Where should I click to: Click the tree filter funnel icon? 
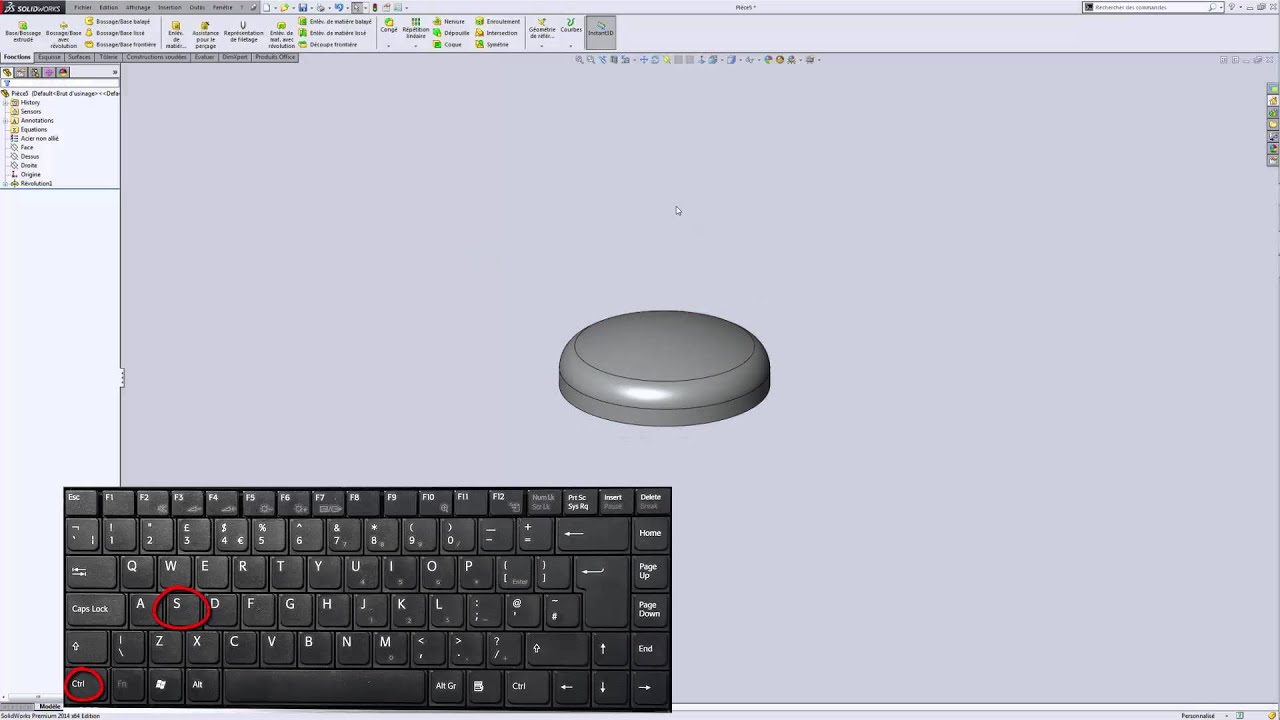[6, 84]
